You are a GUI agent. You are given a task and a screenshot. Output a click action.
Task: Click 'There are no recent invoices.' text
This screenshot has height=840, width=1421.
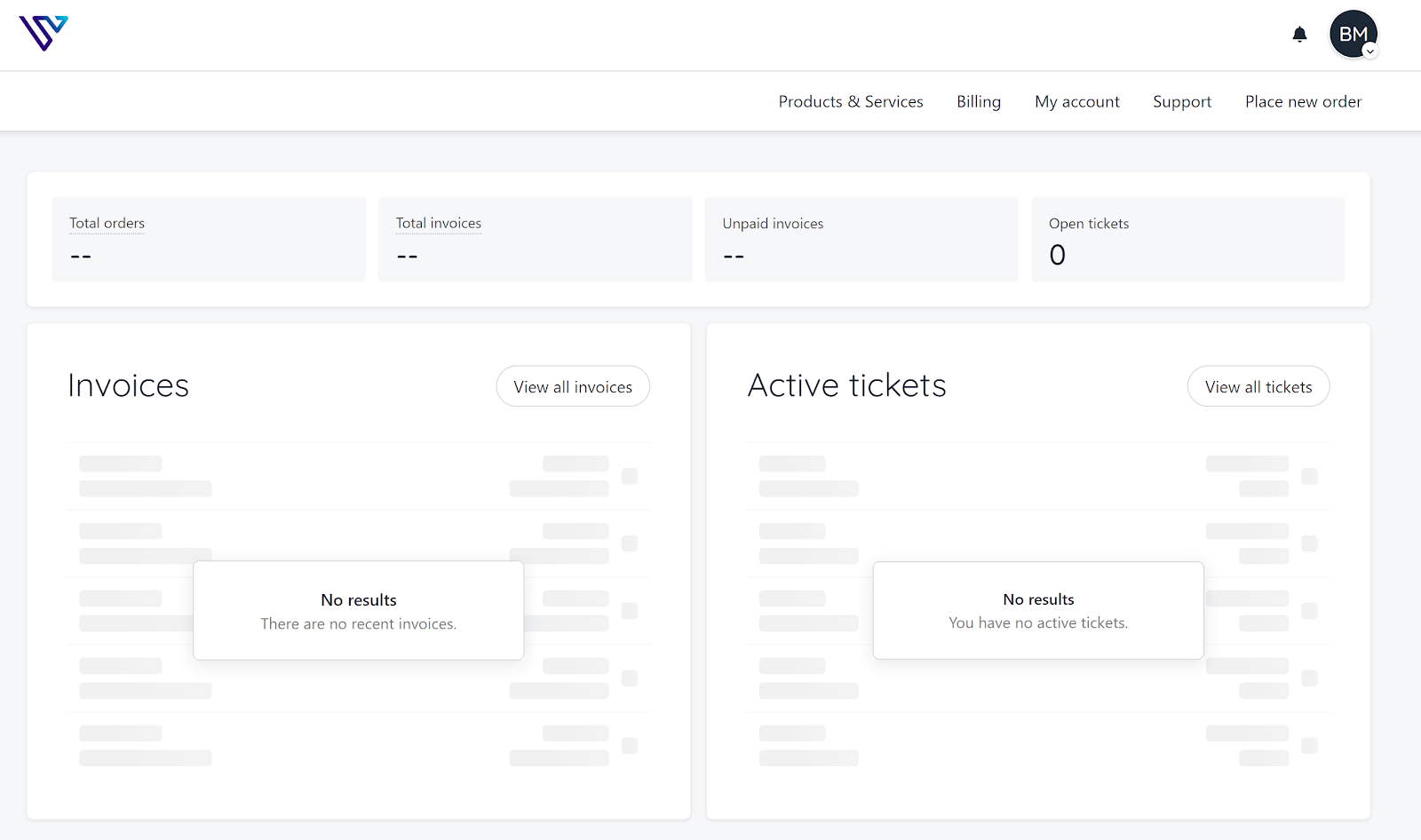click(359, 624)
